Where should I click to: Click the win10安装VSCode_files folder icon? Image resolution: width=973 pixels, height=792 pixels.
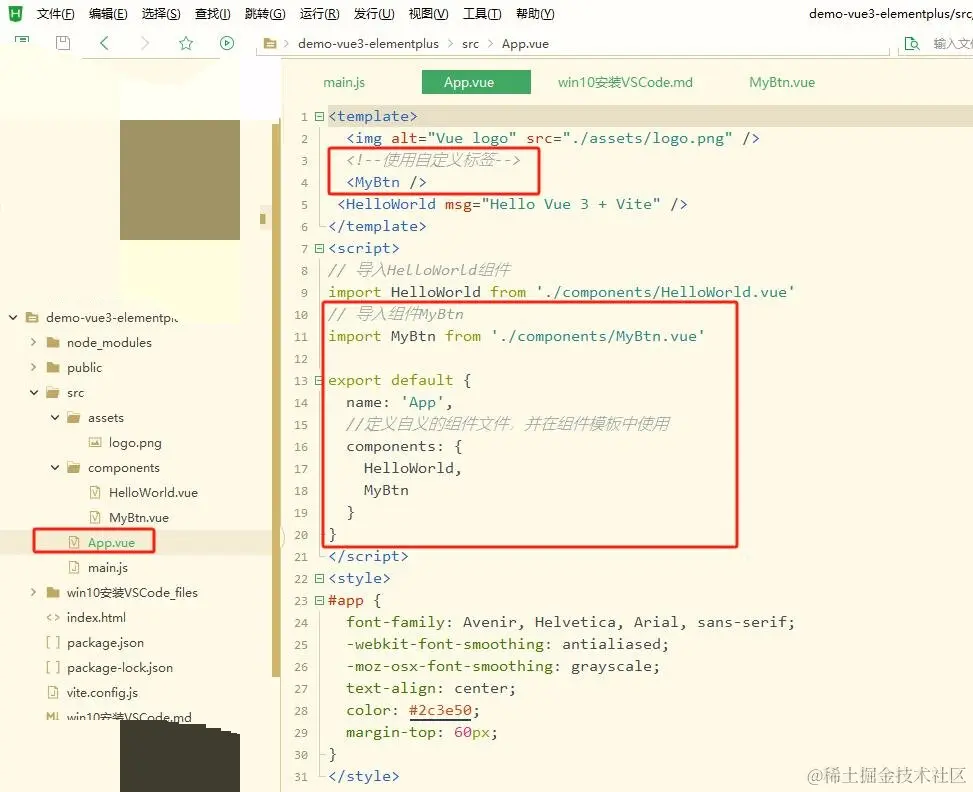53,592
